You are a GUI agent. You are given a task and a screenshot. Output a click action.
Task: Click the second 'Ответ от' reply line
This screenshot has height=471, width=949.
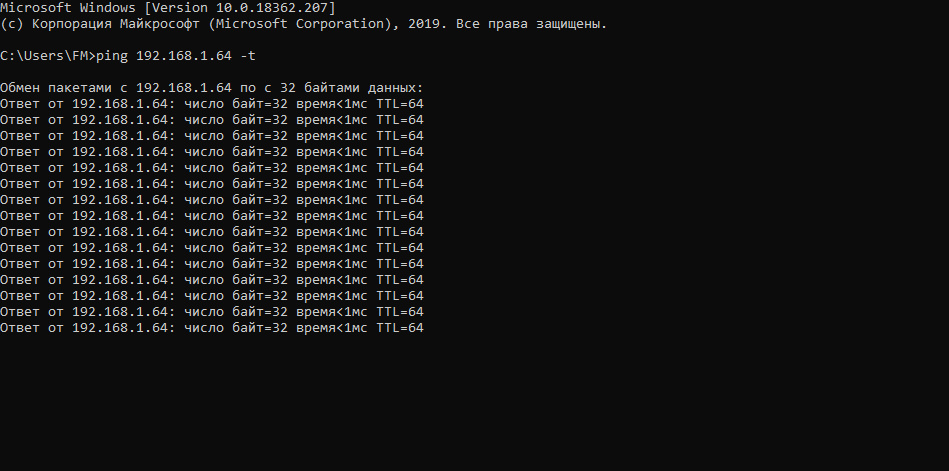point(212,119)
